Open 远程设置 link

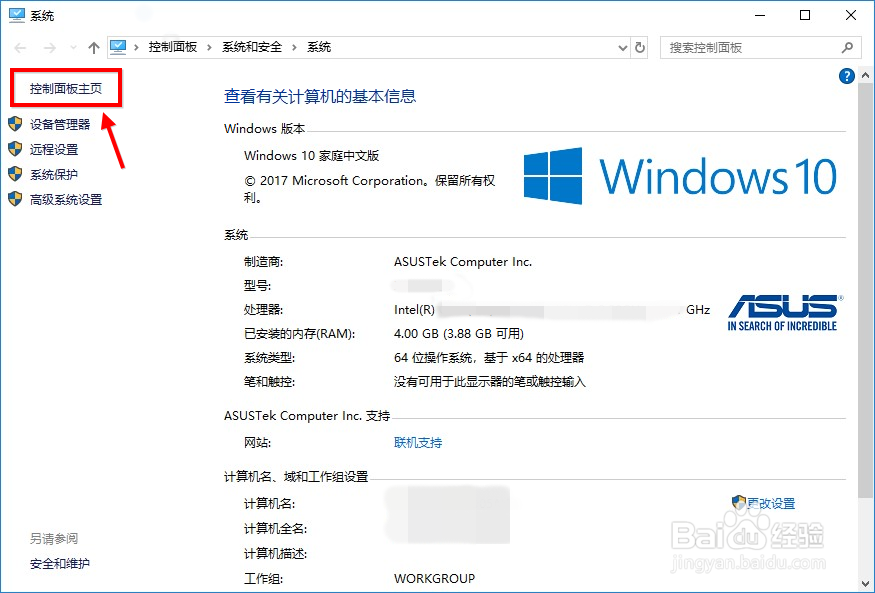54,150
